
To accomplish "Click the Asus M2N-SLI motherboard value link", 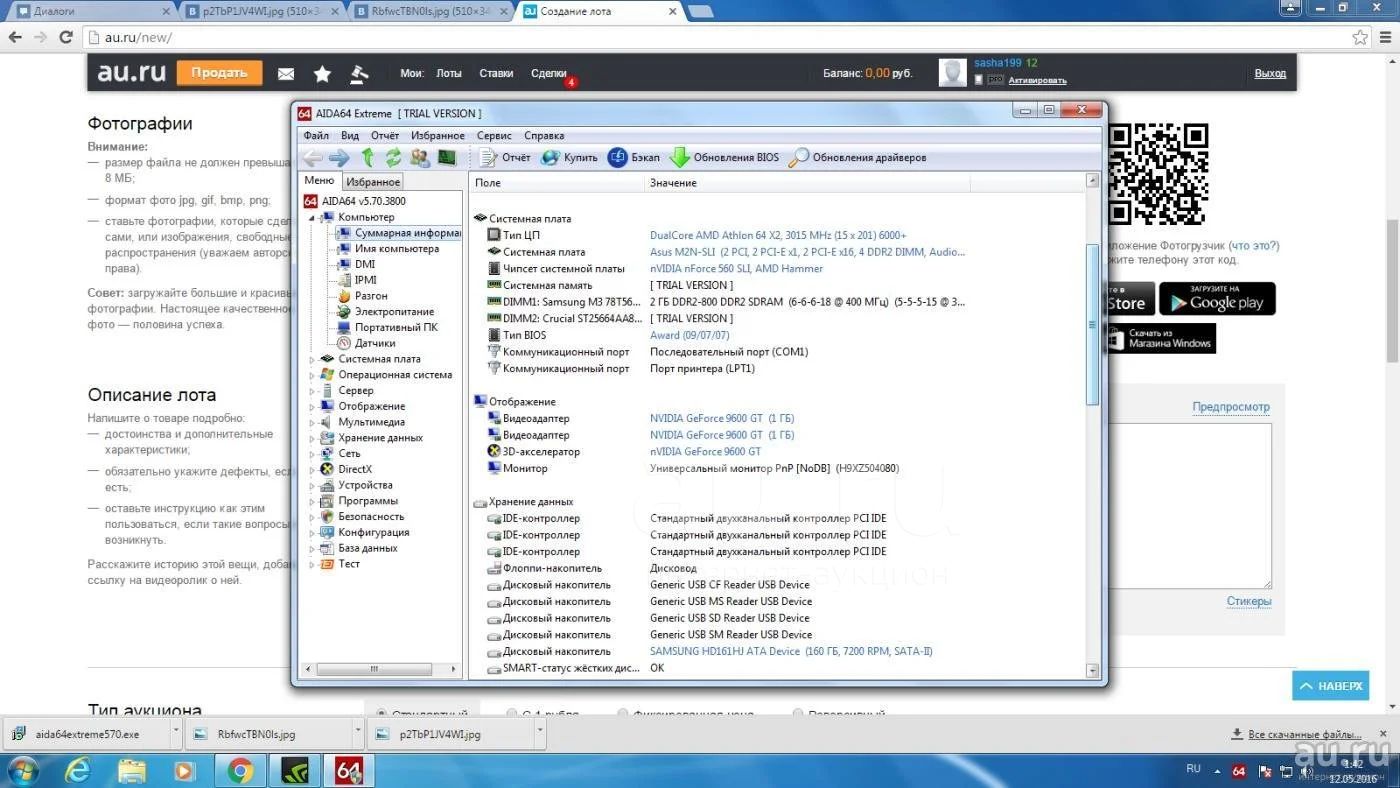I will 807,252.
